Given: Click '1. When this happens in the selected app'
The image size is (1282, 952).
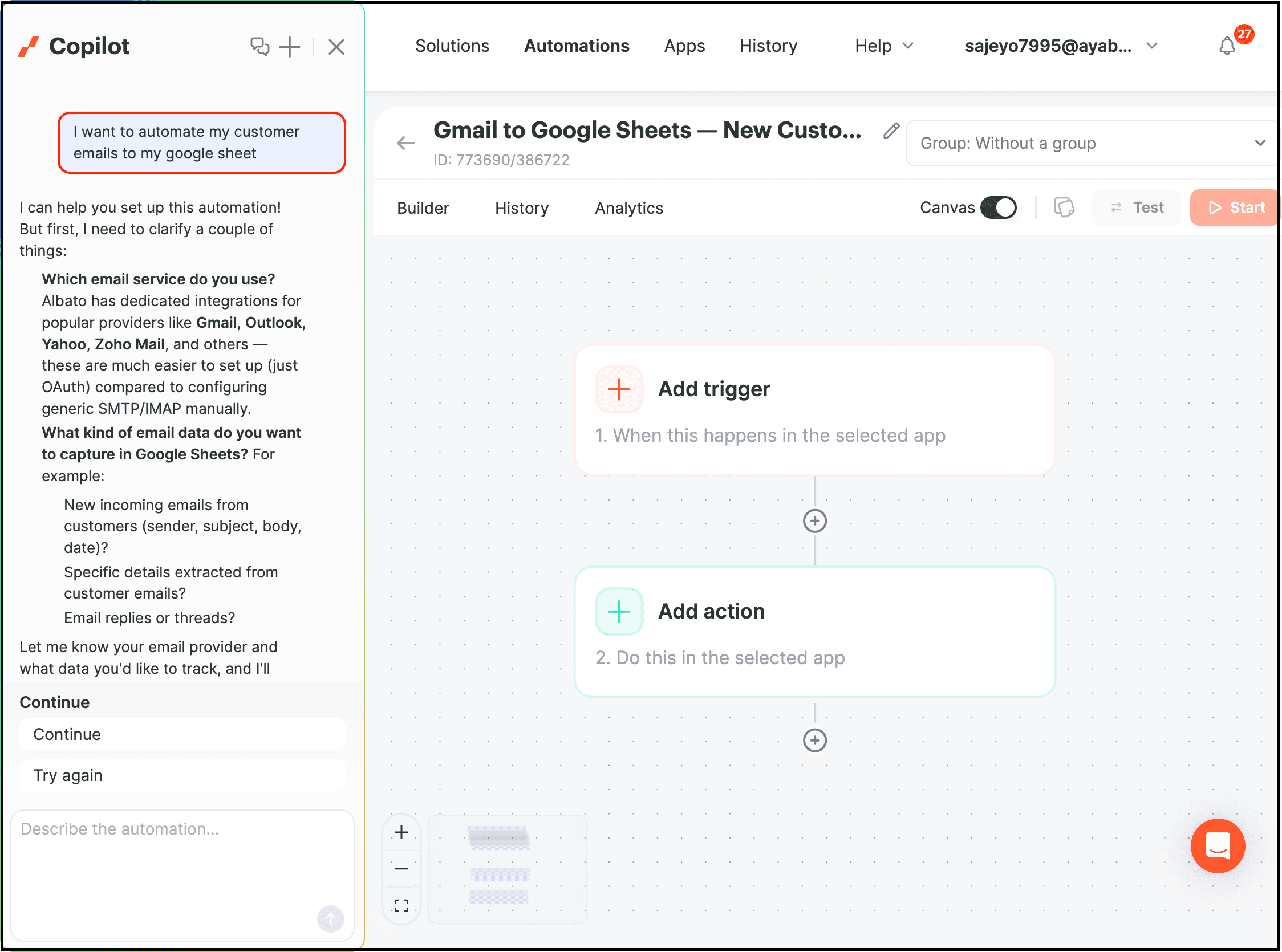Looking at the screenshot, I should [x=770, y=436].
